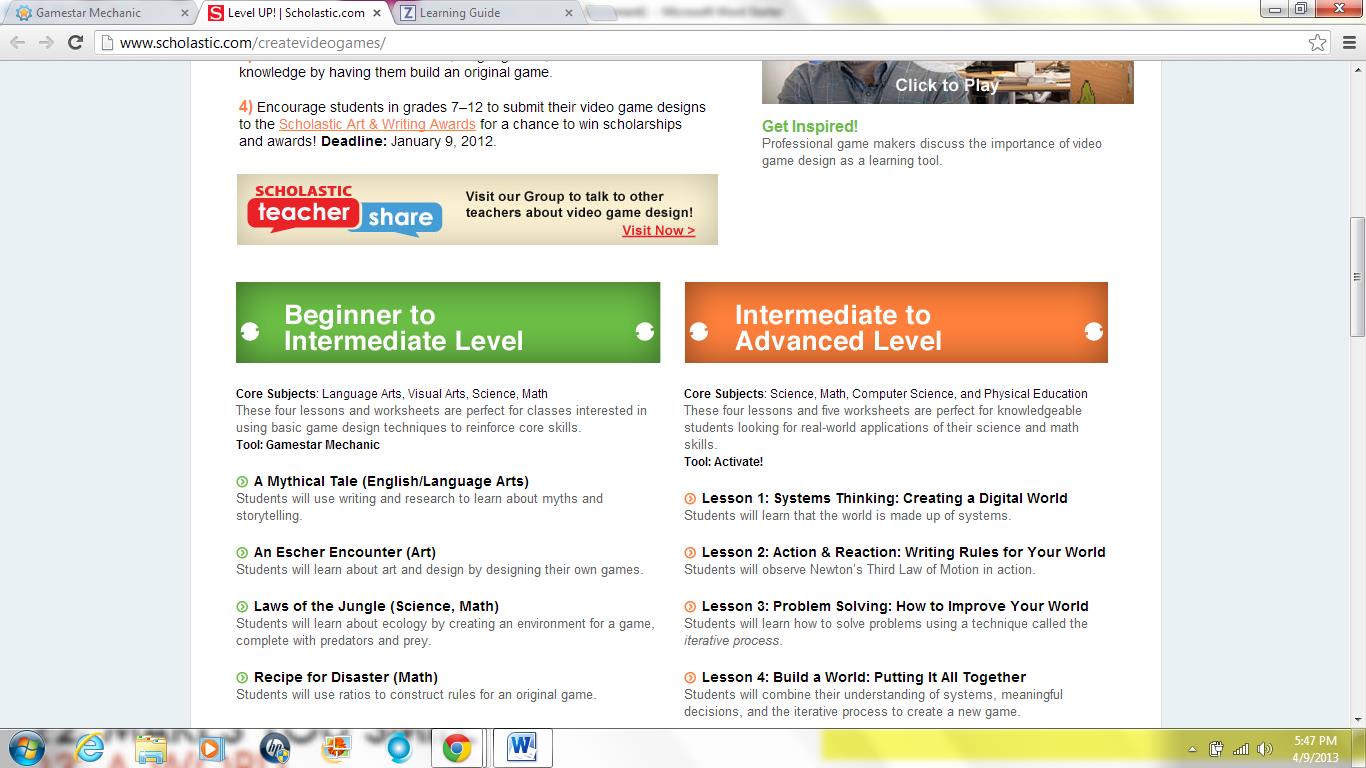Screen dimensions: 1366x768
Task: Close the Level UP! Scholastic.com tab
Action: click(376, 13)
